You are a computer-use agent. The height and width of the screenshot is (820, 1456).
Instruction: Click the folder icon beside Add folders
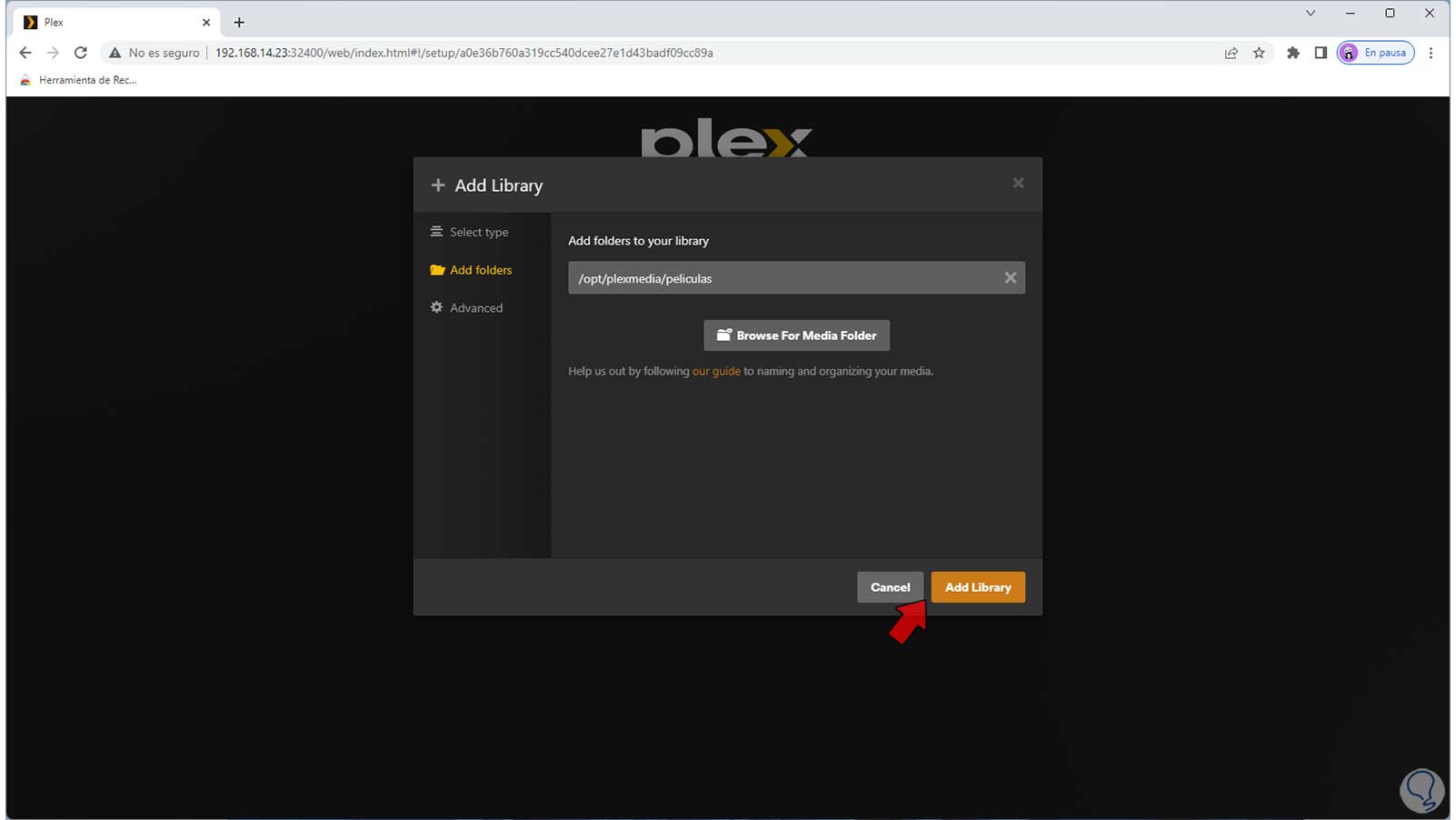(437, 270)
